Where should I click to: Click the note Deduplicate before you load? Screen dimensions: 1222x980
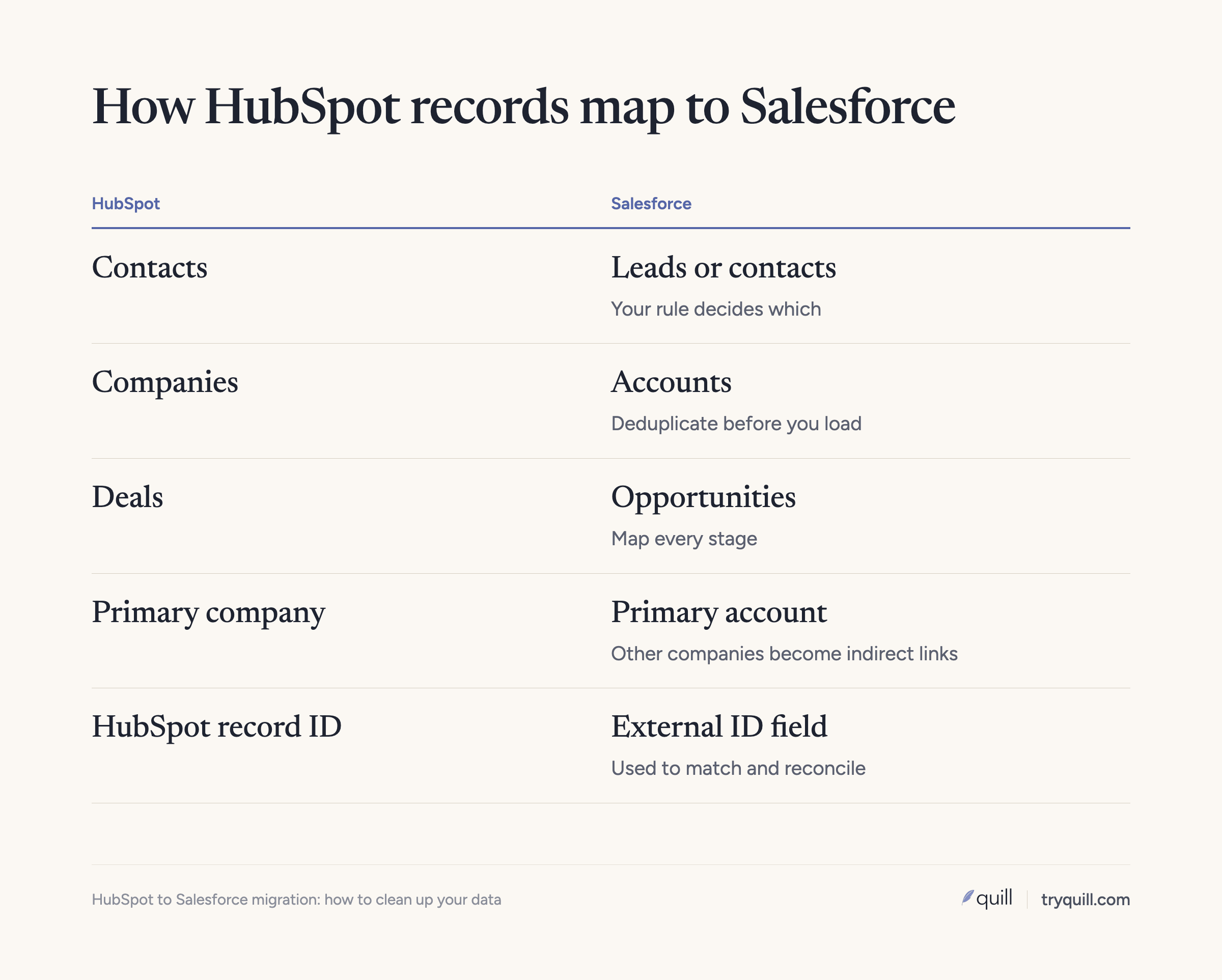click(736, 424)
